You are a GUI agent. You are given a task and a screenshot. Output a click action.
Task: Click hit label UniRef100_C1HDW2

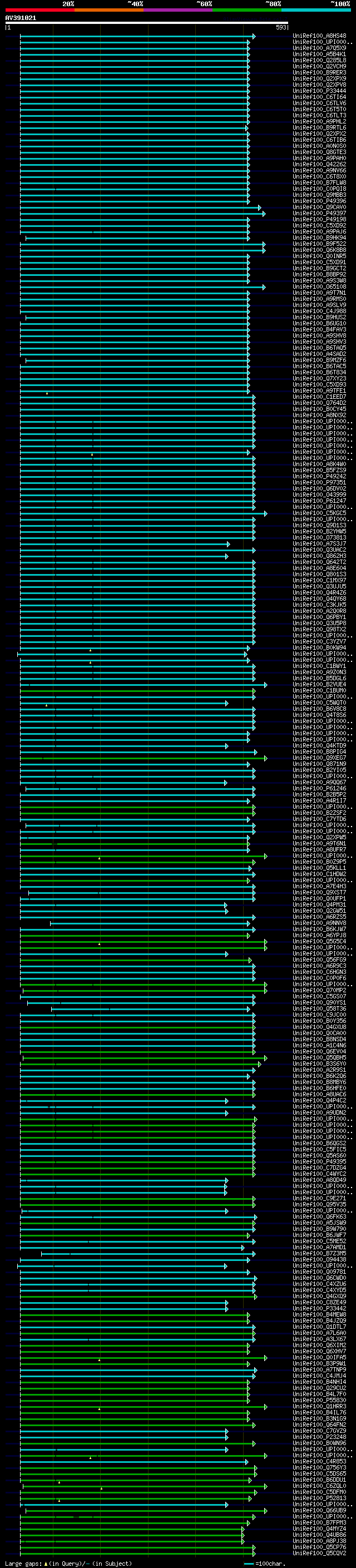click(319, 874)
